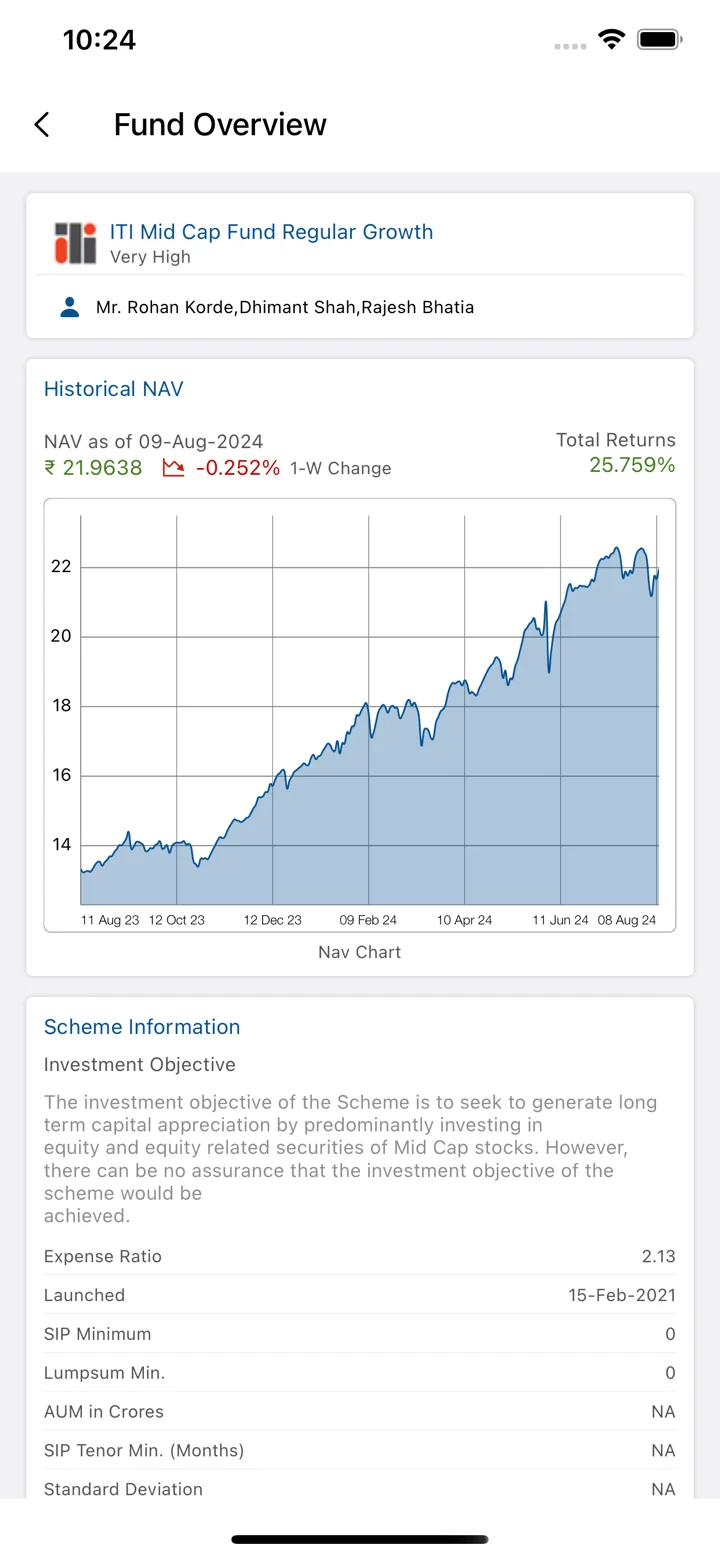
Task: Click the red downward trend icon
Action: pyautogui.click(x=174, y=468)
